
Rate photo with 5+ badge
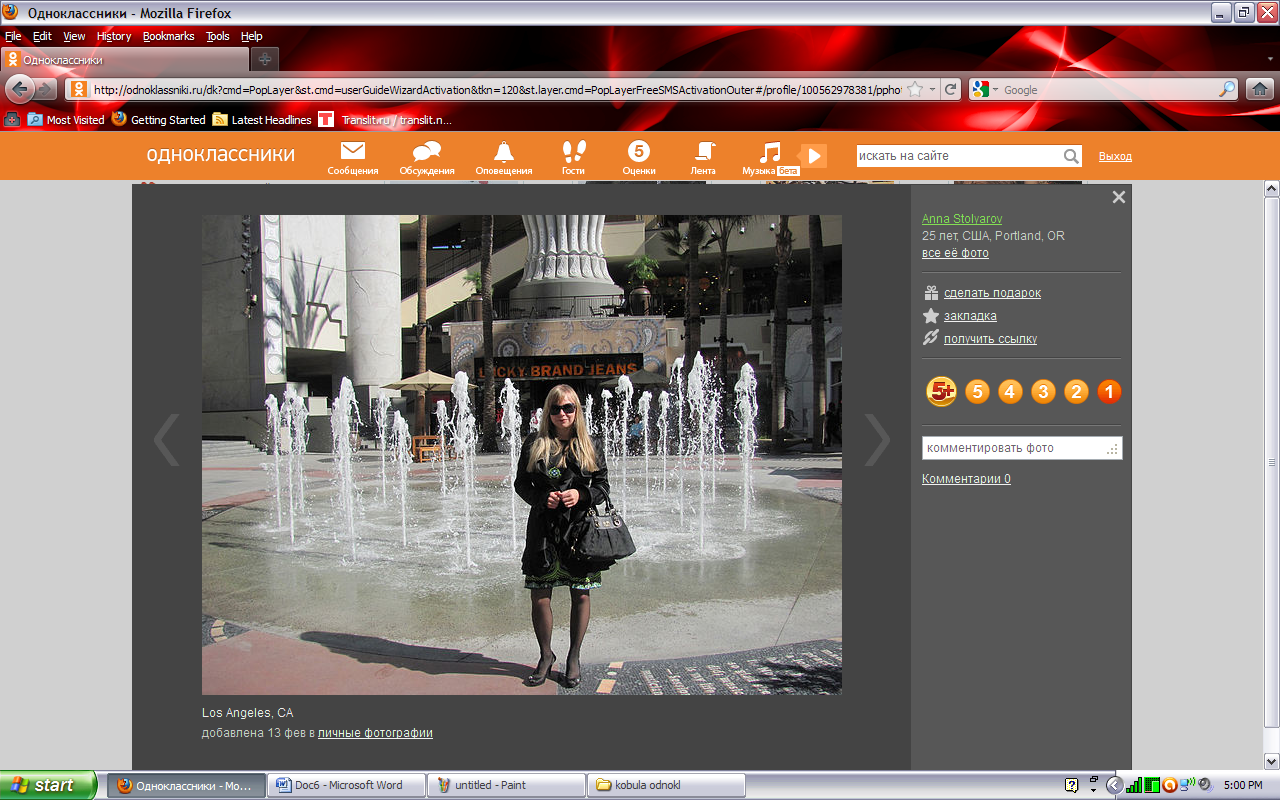(x=942, y=391)
